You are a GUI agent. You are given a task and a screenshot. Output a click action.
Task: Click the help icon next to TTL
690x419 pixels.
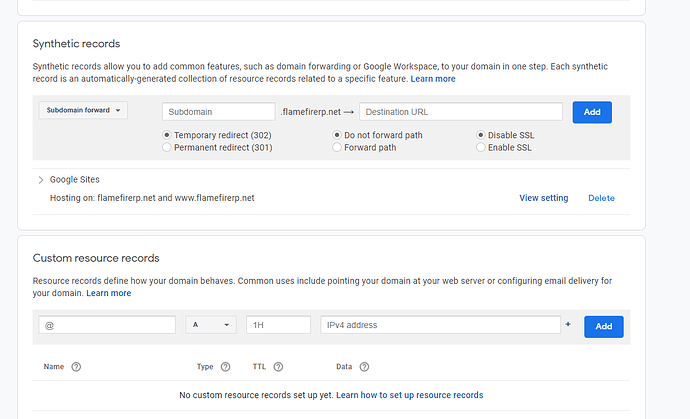278,367
